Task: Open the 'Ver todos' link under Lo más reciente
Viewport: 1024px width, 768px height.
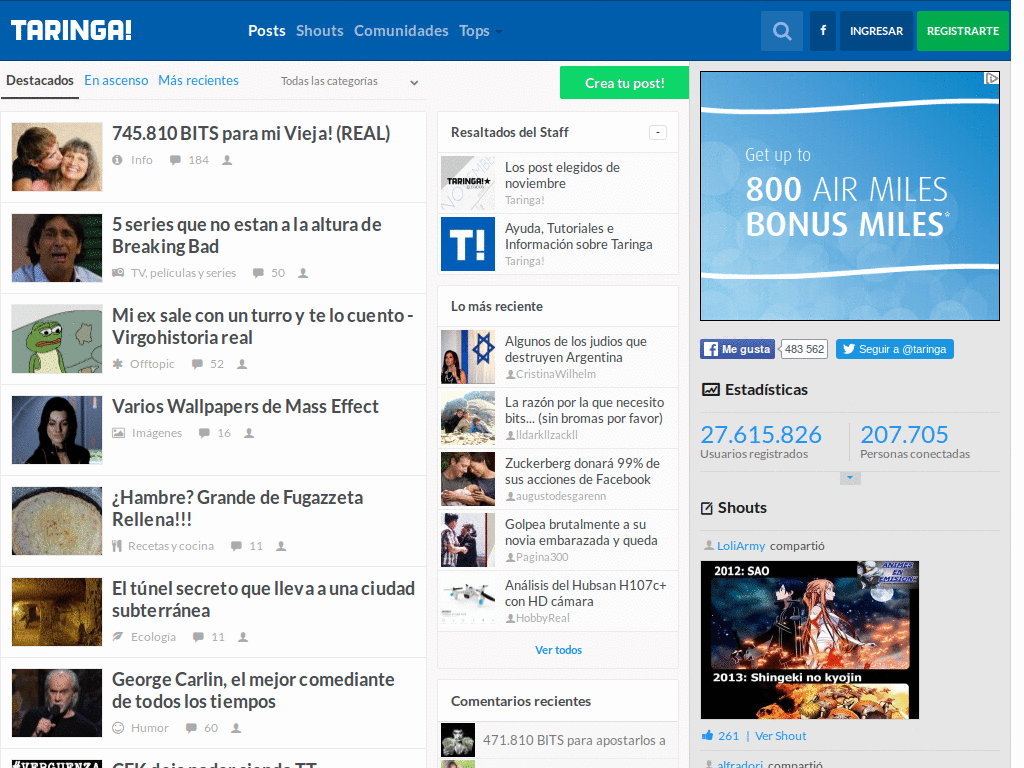Action: (558, 650)
